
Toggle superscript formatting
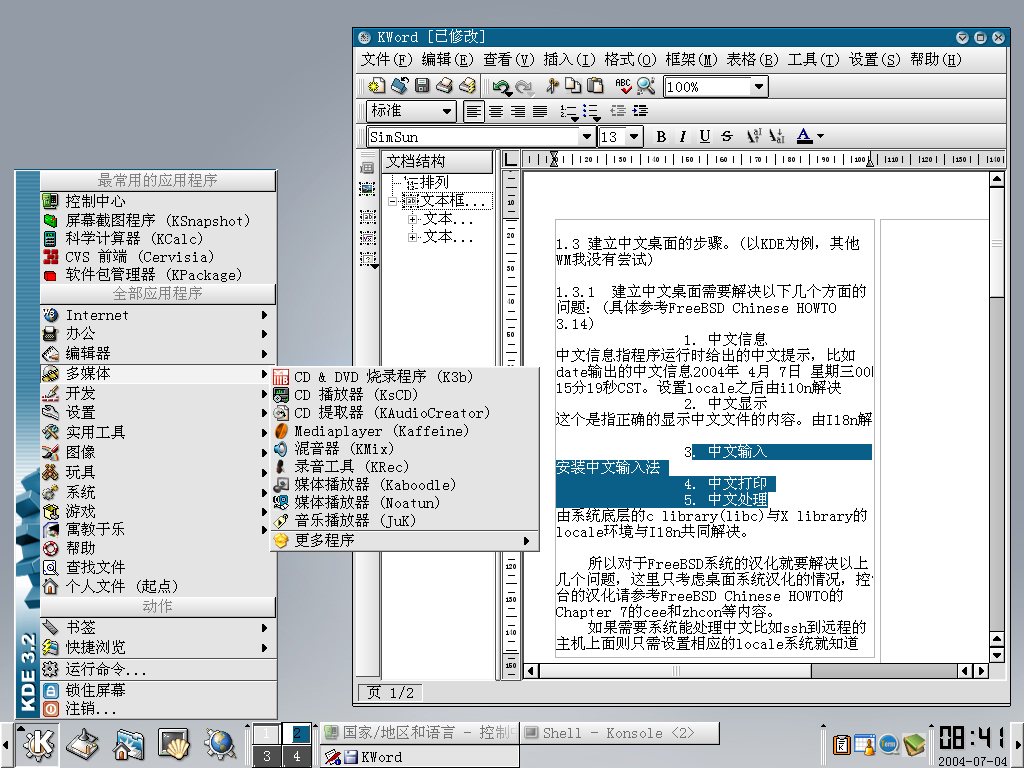[754, 136]
